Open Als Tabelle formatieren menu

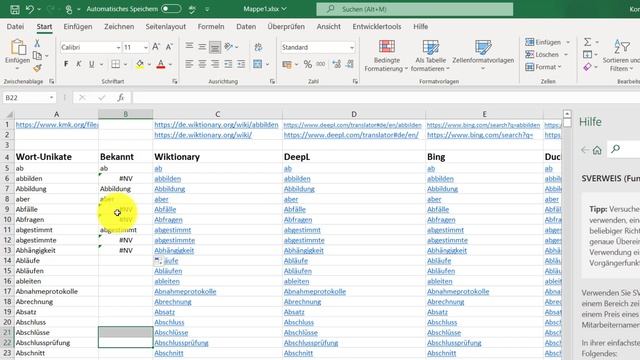point(430,56)
